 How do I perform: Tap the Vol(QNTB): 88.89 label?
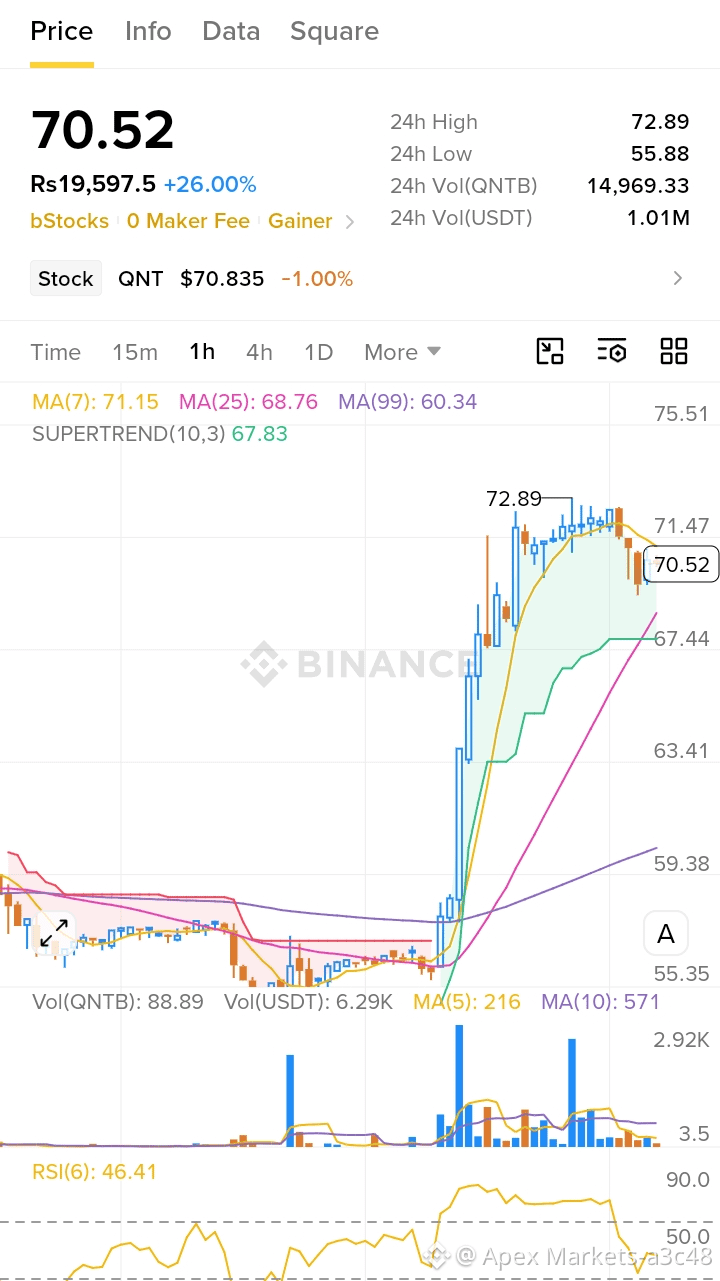[x=118, y=1001]
